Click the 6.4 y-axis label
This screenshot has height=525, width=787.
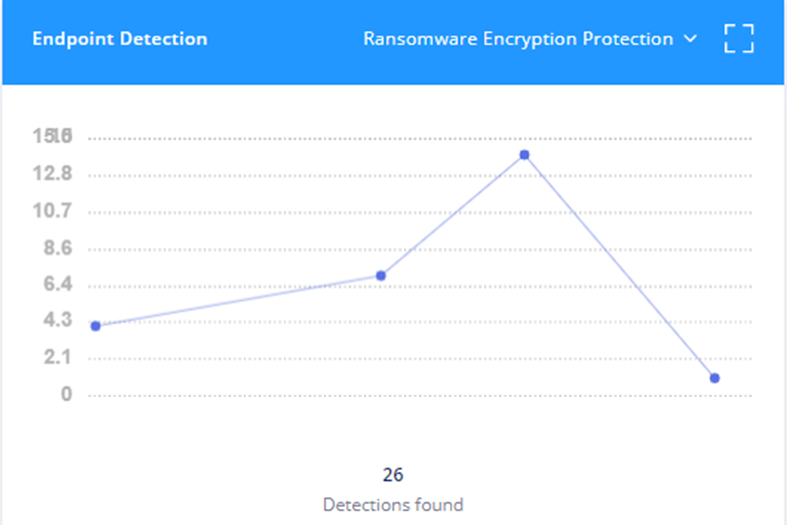(58, 284)
